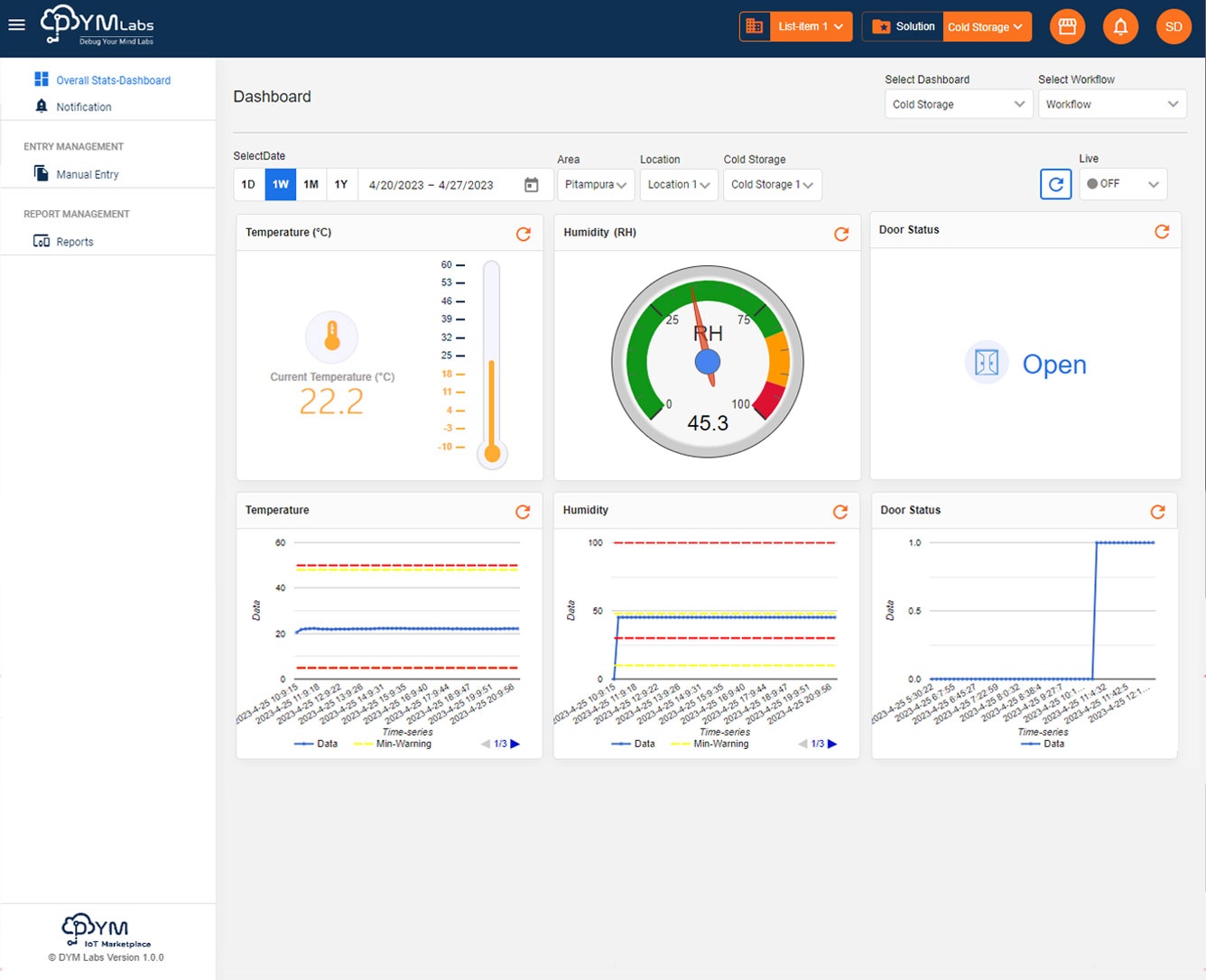Select the 1M date range

click(311, 184)
